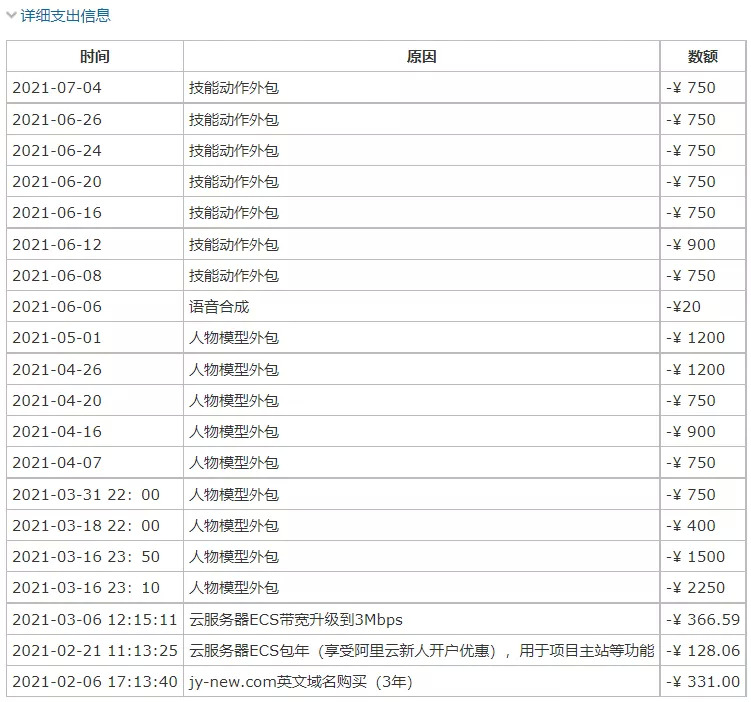The image size is (751, 702).
Task: Click the -¥ 1200 amount for 2021-04-26
Action: [695, 370]
